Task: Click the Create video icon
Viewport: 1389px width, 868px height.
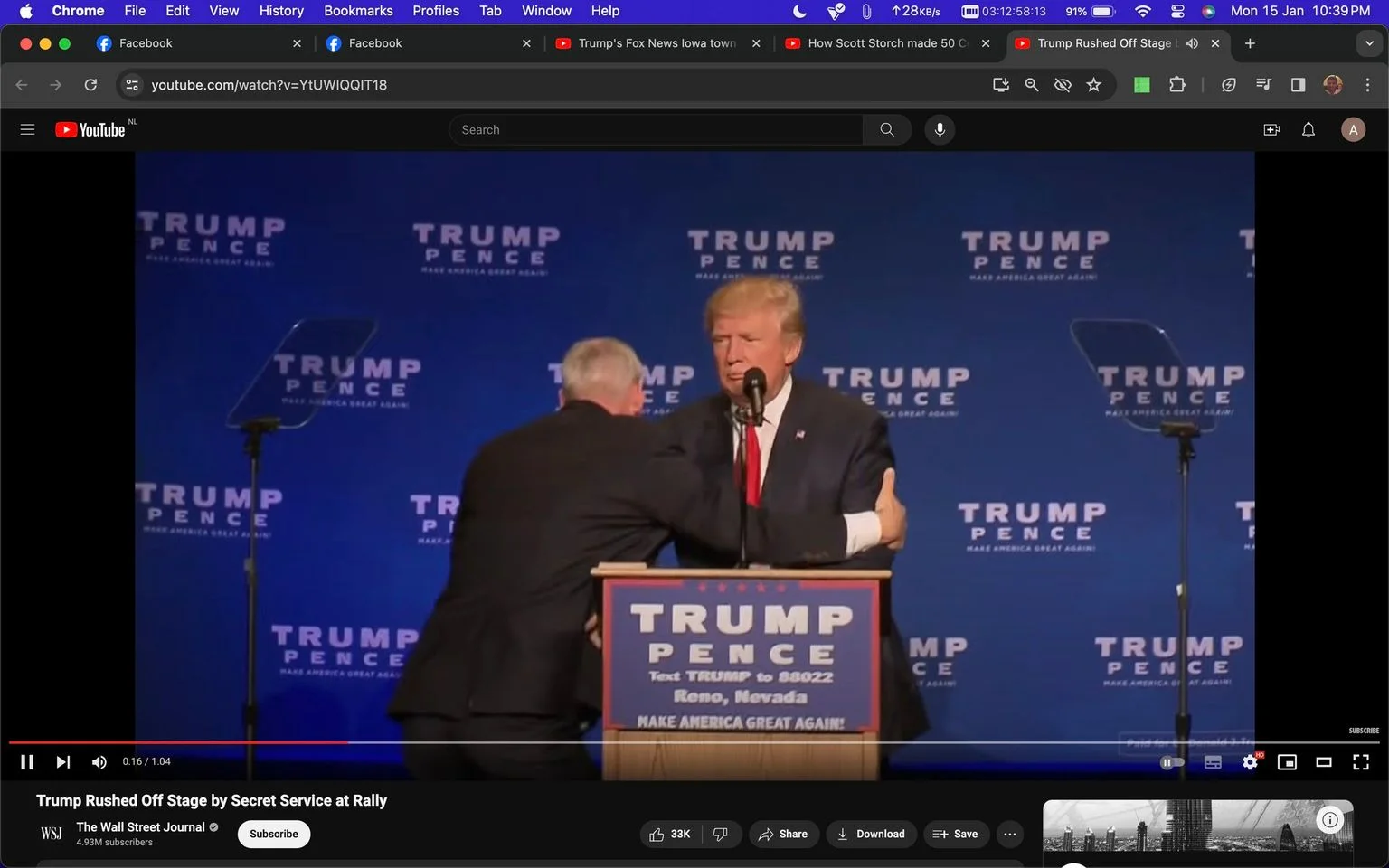Action: pyautogui.click(x=1271, y=130)
